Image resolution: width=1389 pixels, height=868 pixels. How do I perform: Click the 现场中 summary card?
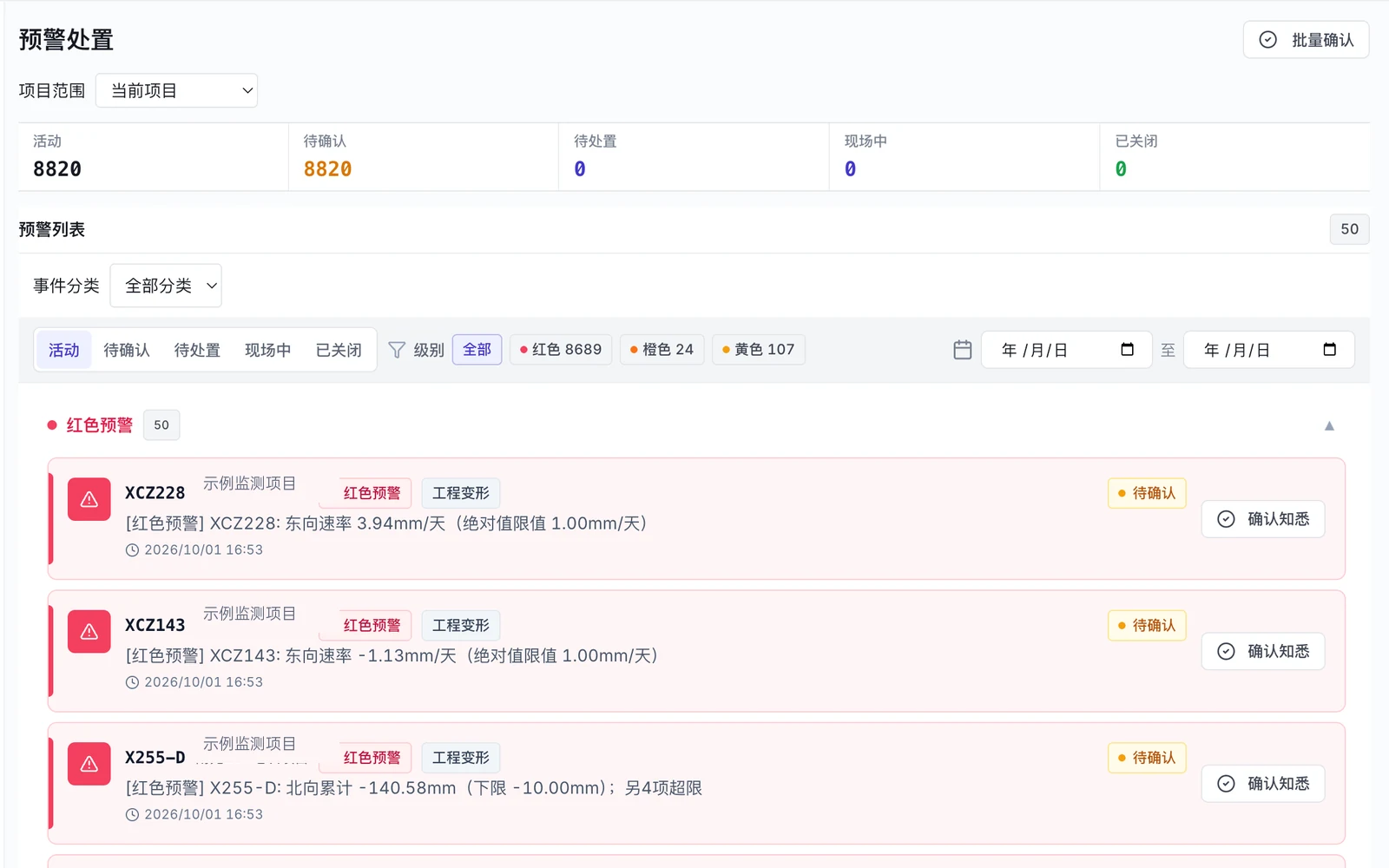coord(964,156)
